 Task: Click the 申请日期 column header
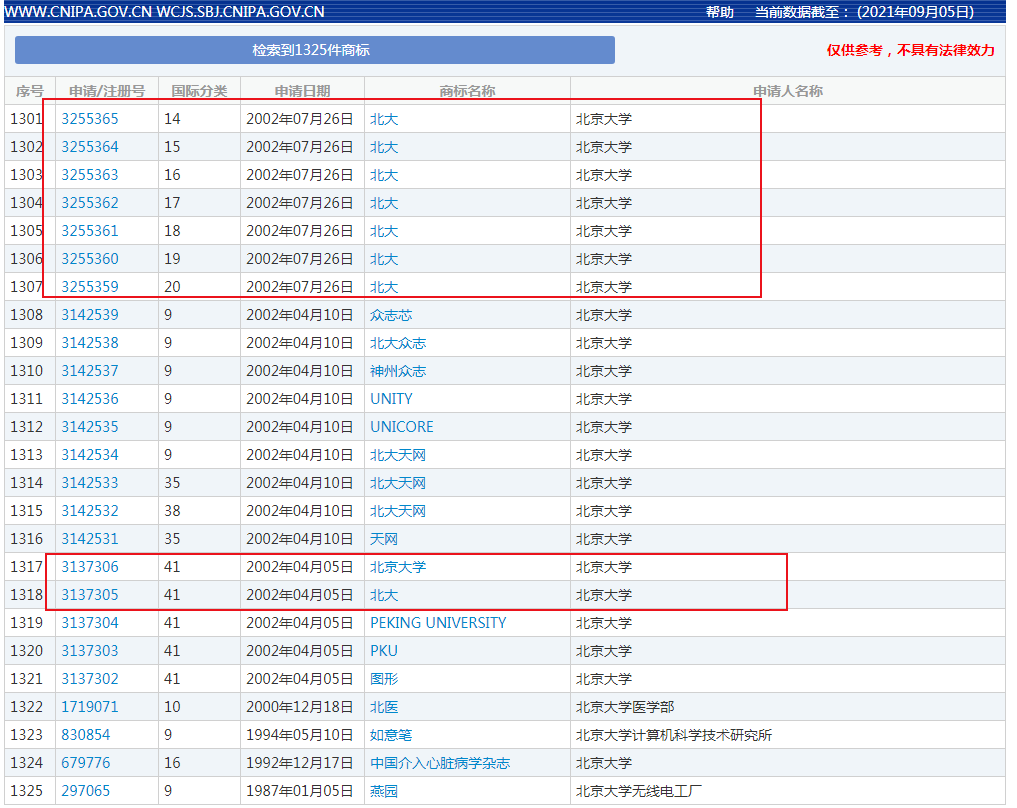[x=302, y=91]
